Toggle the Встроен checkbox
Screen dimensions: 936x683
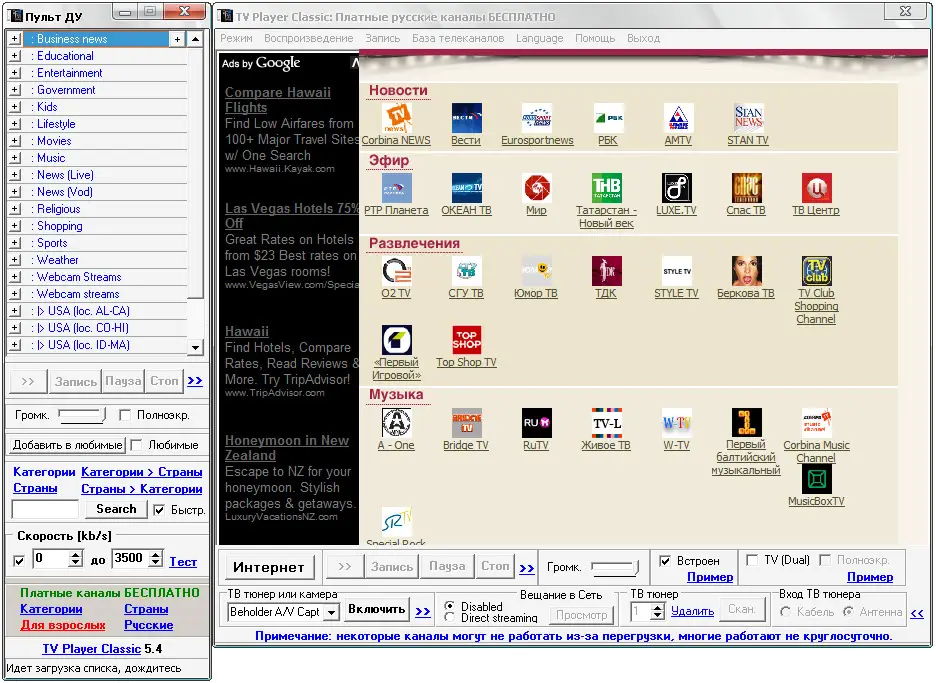(666, 561)
